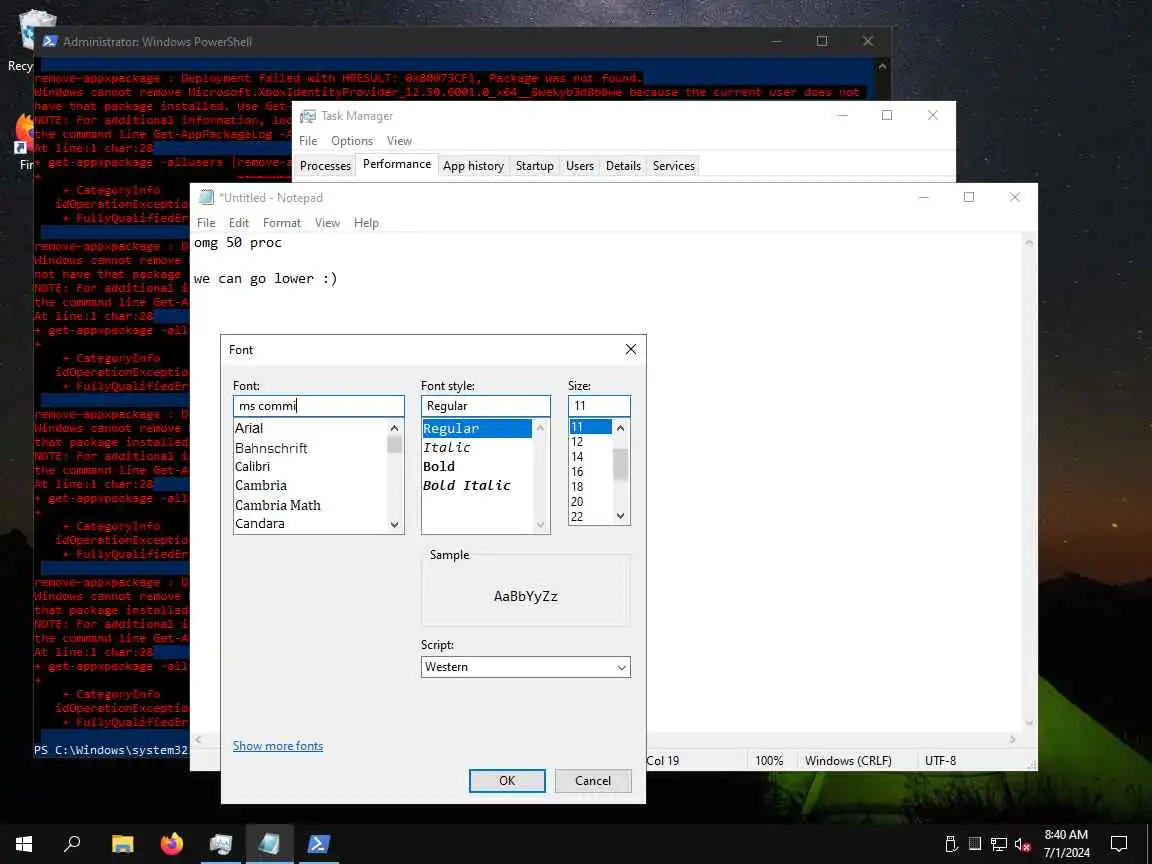Maximize the Notepad window
Screen dimensions: 1152x864
click(x=969, y=197)
